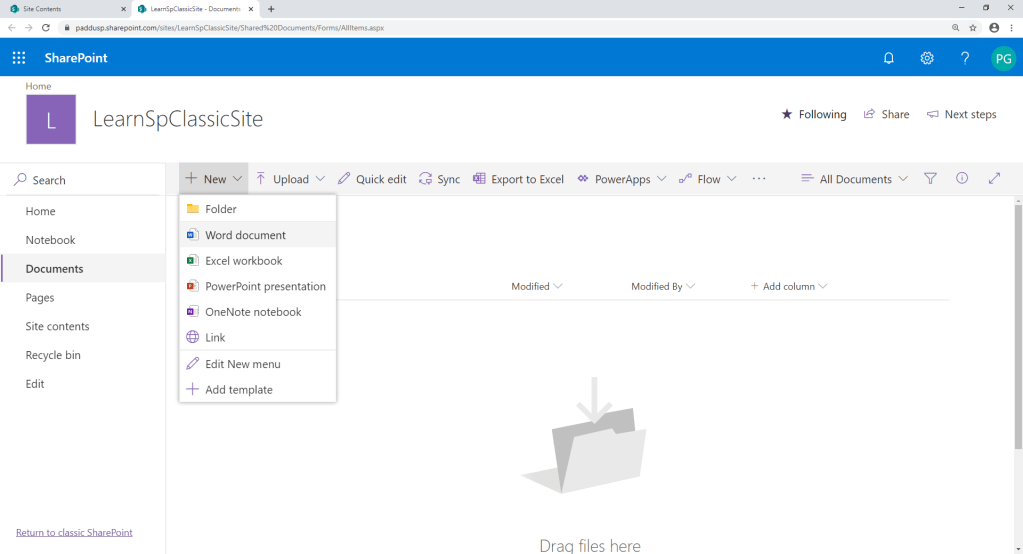
Task: Open the All Documents view dropdown
Action: click(x=855, y=179)
